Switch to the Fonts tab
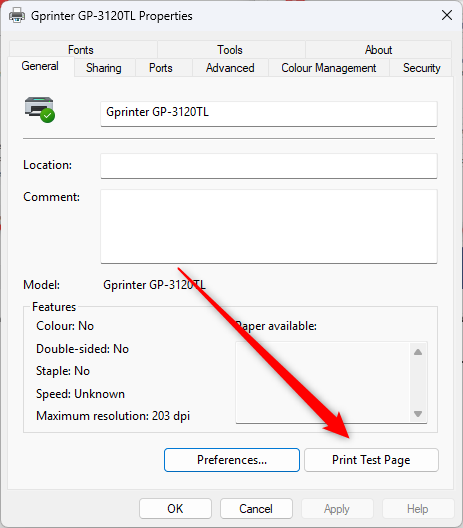This screenshot has width=463, height=528. [80, 50]
